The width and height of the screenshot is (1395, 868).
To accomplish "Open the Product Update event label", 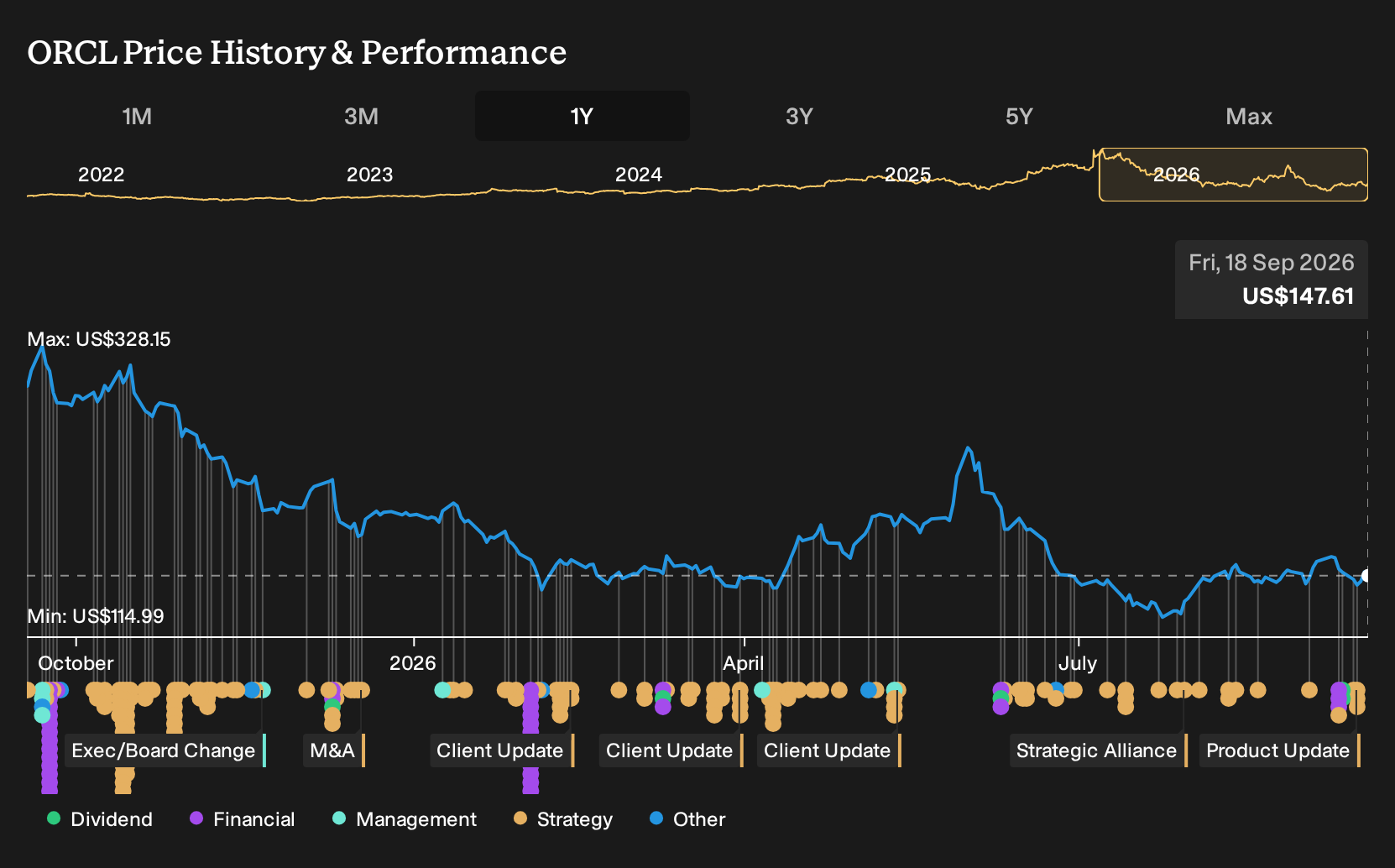I will click(x=1280, y=750).
